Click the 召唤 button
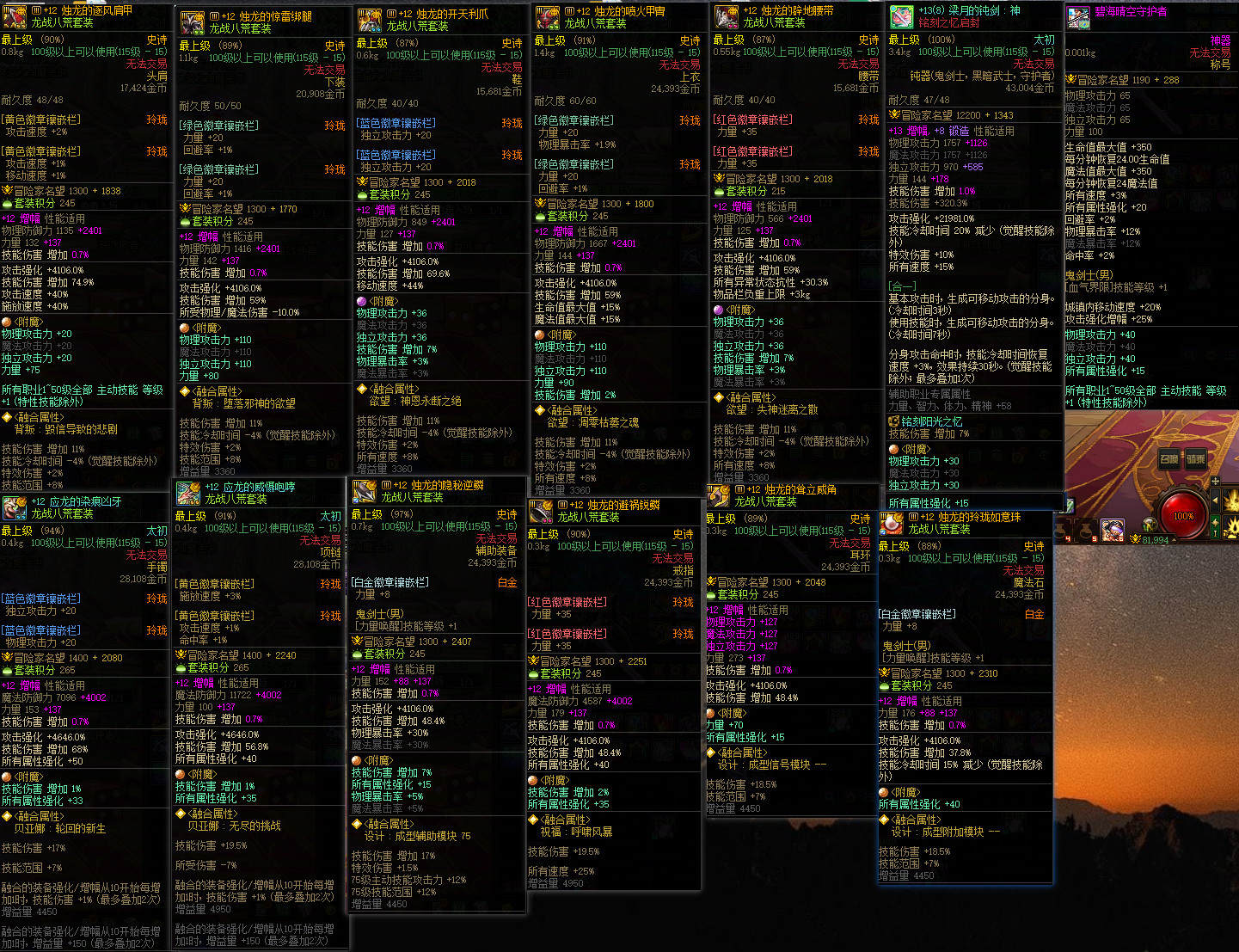Viewport: 1239px width, 952px height. [1169, 459]
